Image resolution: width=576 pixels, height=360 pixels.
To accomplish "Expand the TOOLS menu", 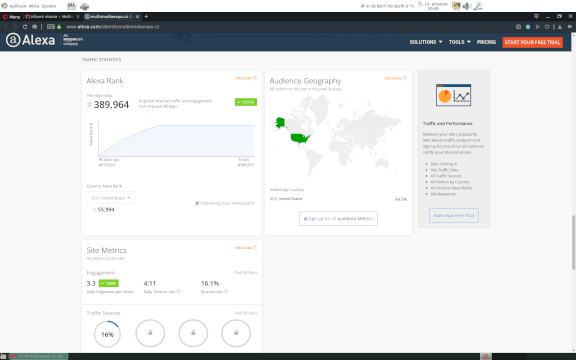I will (460, 42).
